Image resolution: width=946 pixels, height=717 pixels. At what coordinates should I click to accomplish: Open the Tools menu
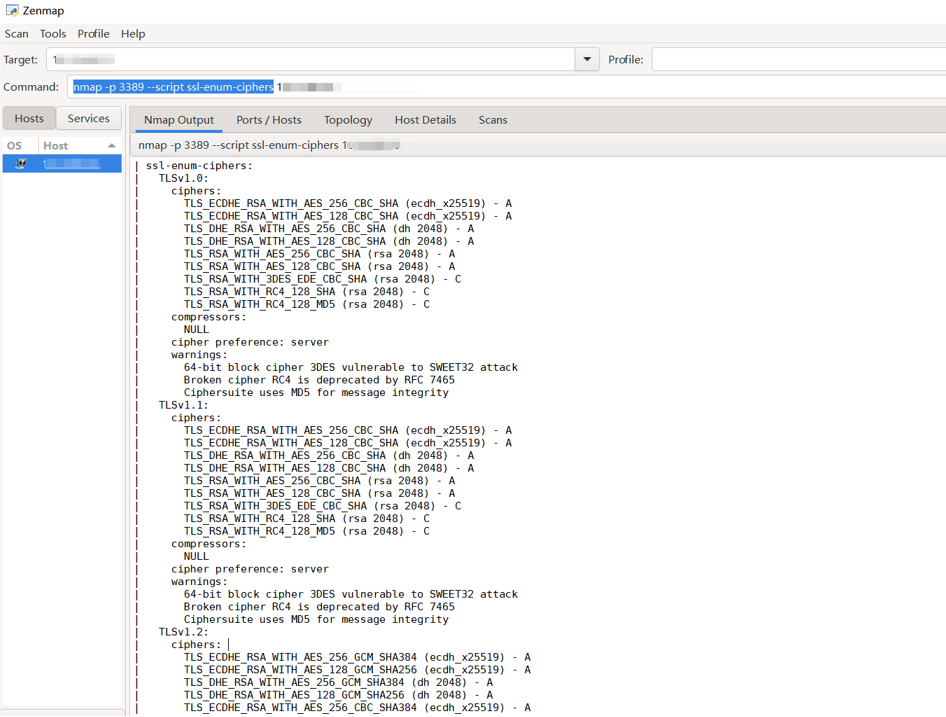[x=53, y=34]
